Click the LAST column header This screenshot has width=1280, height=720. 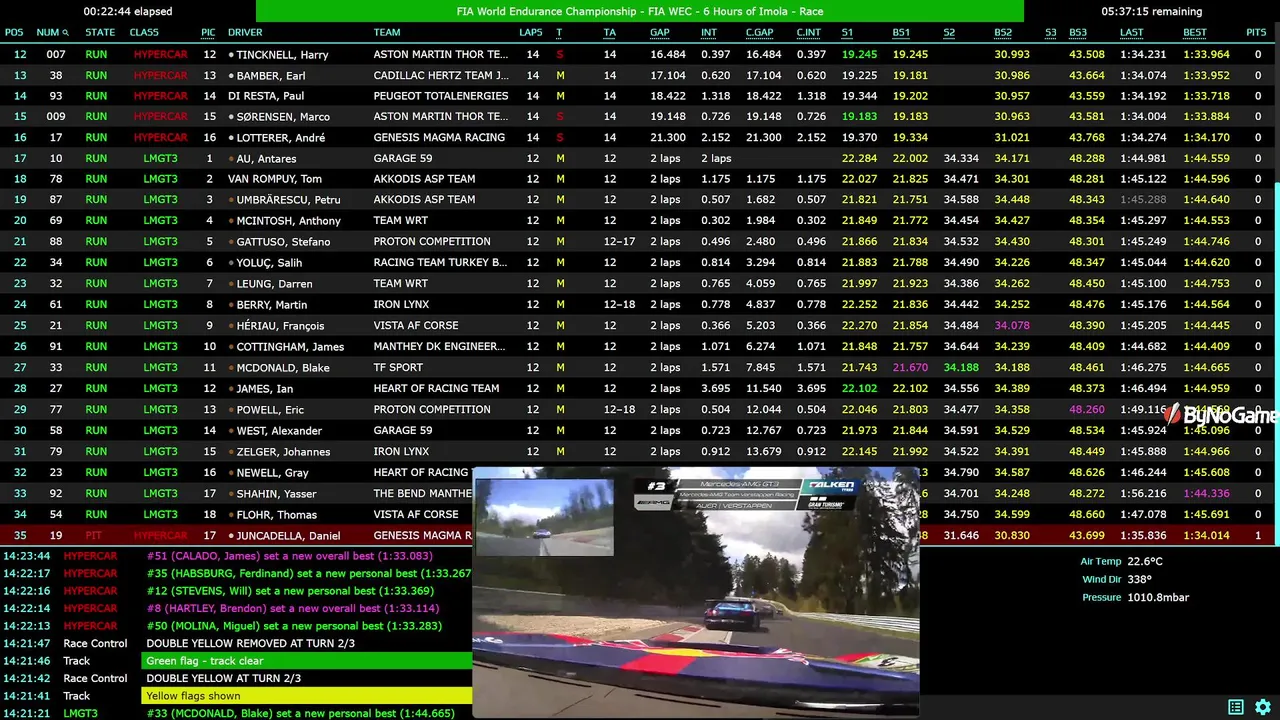[1131, 32]
